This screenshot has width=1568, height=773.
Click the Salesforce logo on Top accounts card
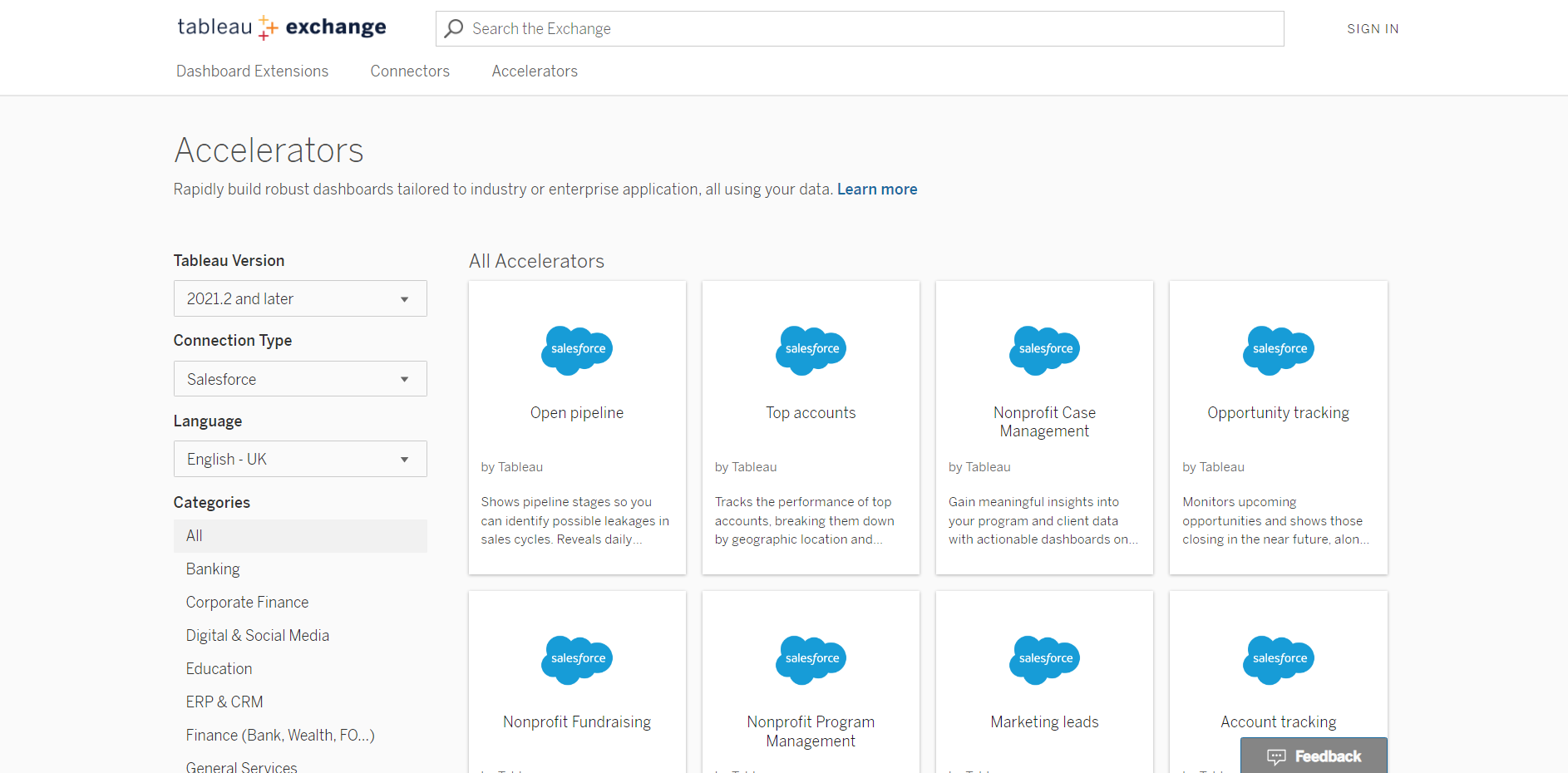(811, 350)
